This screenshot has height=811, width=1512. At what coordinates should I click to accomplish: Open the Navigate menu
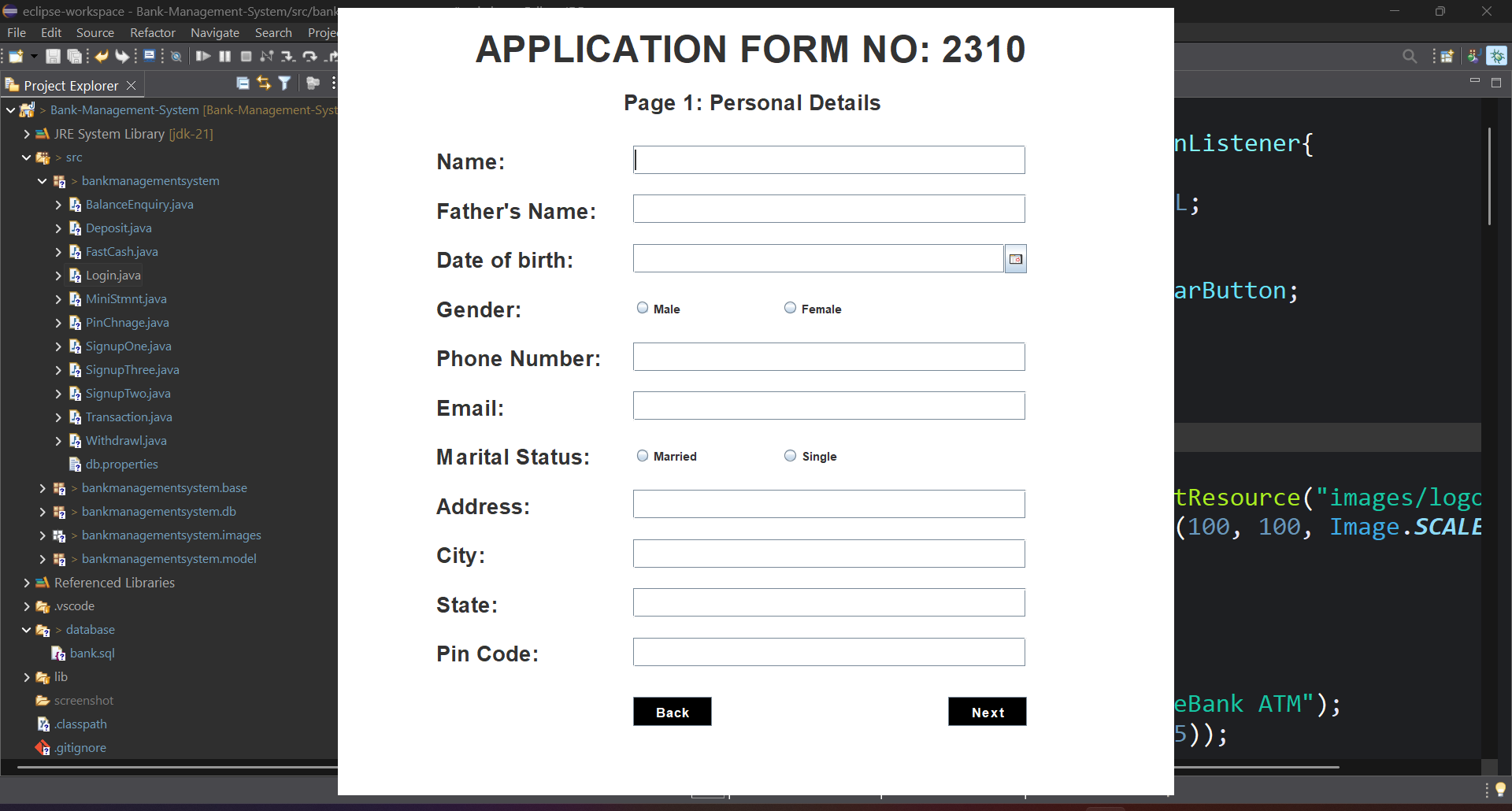click(214, 32)
